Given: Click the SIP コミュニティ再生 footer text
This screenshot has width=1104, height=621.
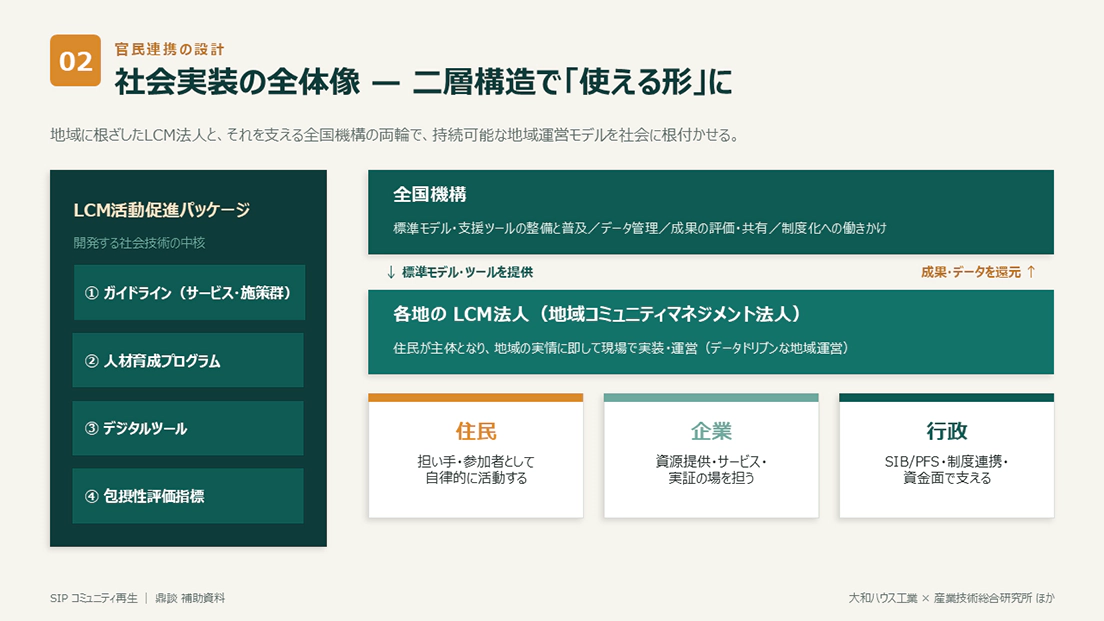Looking at the screenshot, I should (x=94, y=598).
